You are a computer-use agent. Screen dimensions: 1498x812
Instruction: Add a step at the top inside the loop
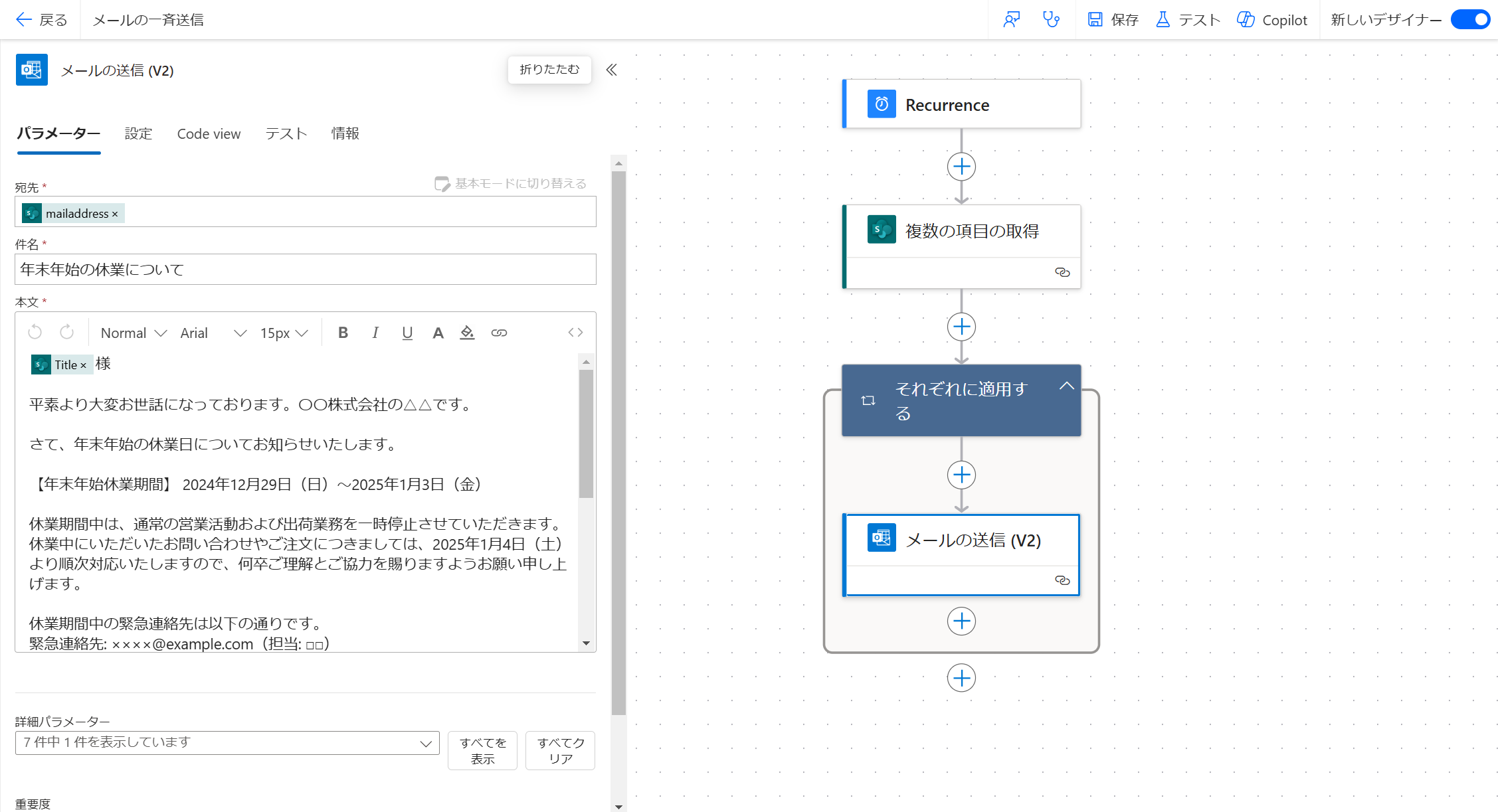click(961, 475)
